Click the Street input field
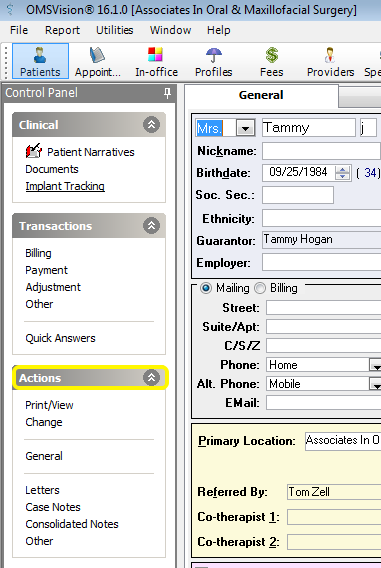This screenshot has width=381, height=568. point(323,308)
